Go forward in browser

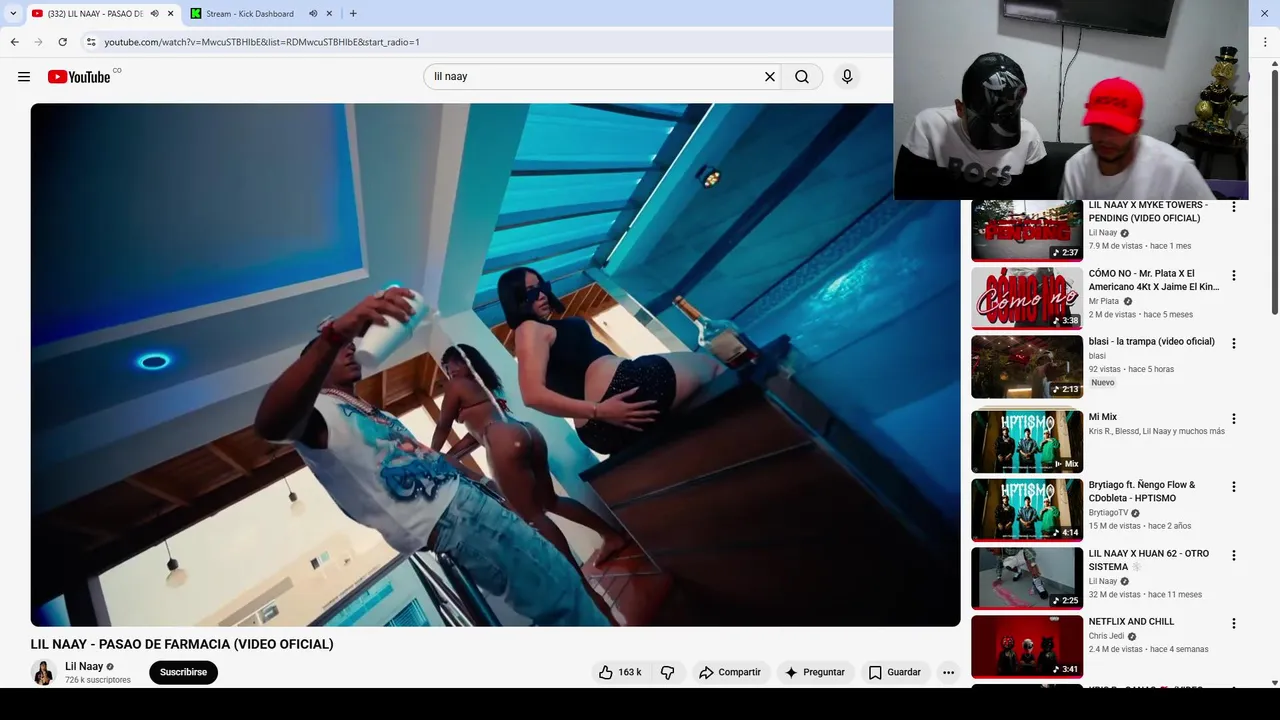38,42
